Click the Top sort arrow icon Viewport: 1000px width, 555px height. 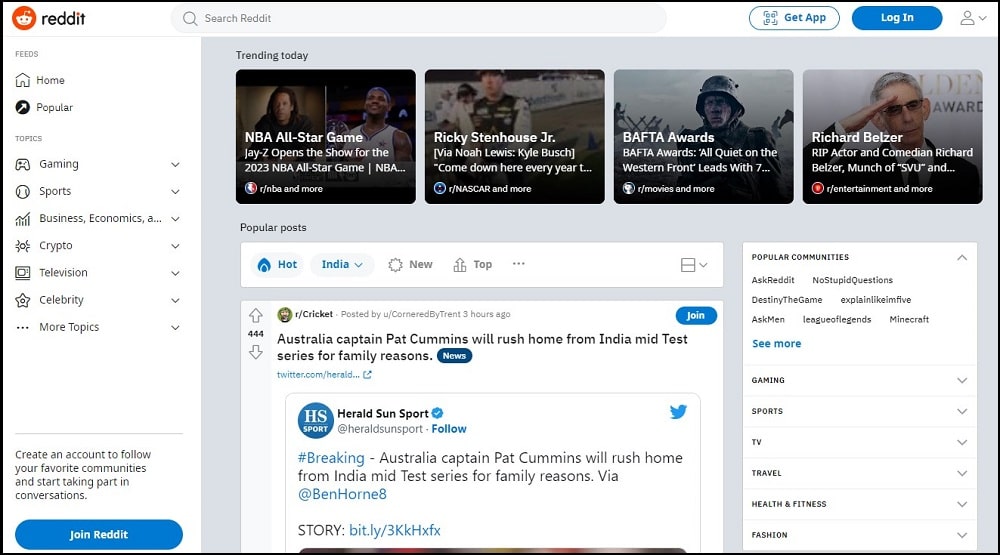click(x=460, y=265)
